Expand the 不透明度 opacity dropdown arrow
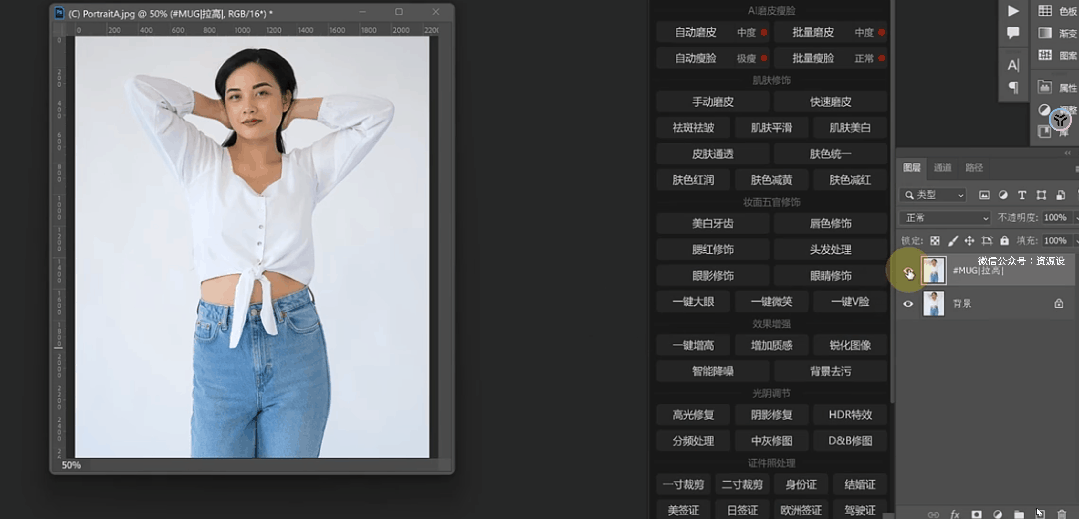This screenshot has height=519, width=1079. pyautogui.click(x=1075, y=218)
